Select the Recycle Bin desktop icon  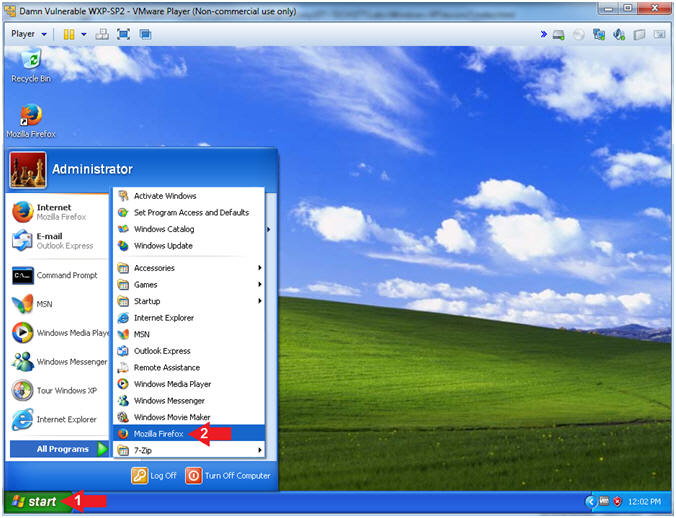coord(31,66)
